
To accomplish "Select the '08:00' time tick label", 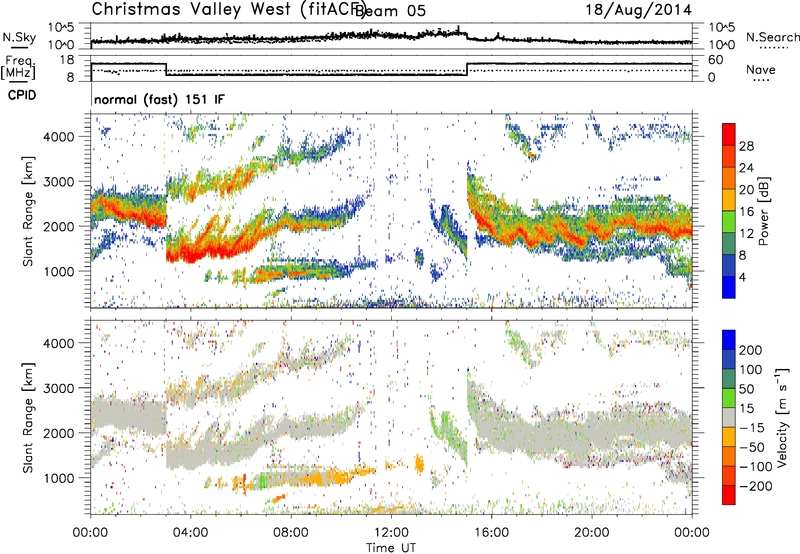I will pos(290,533).
